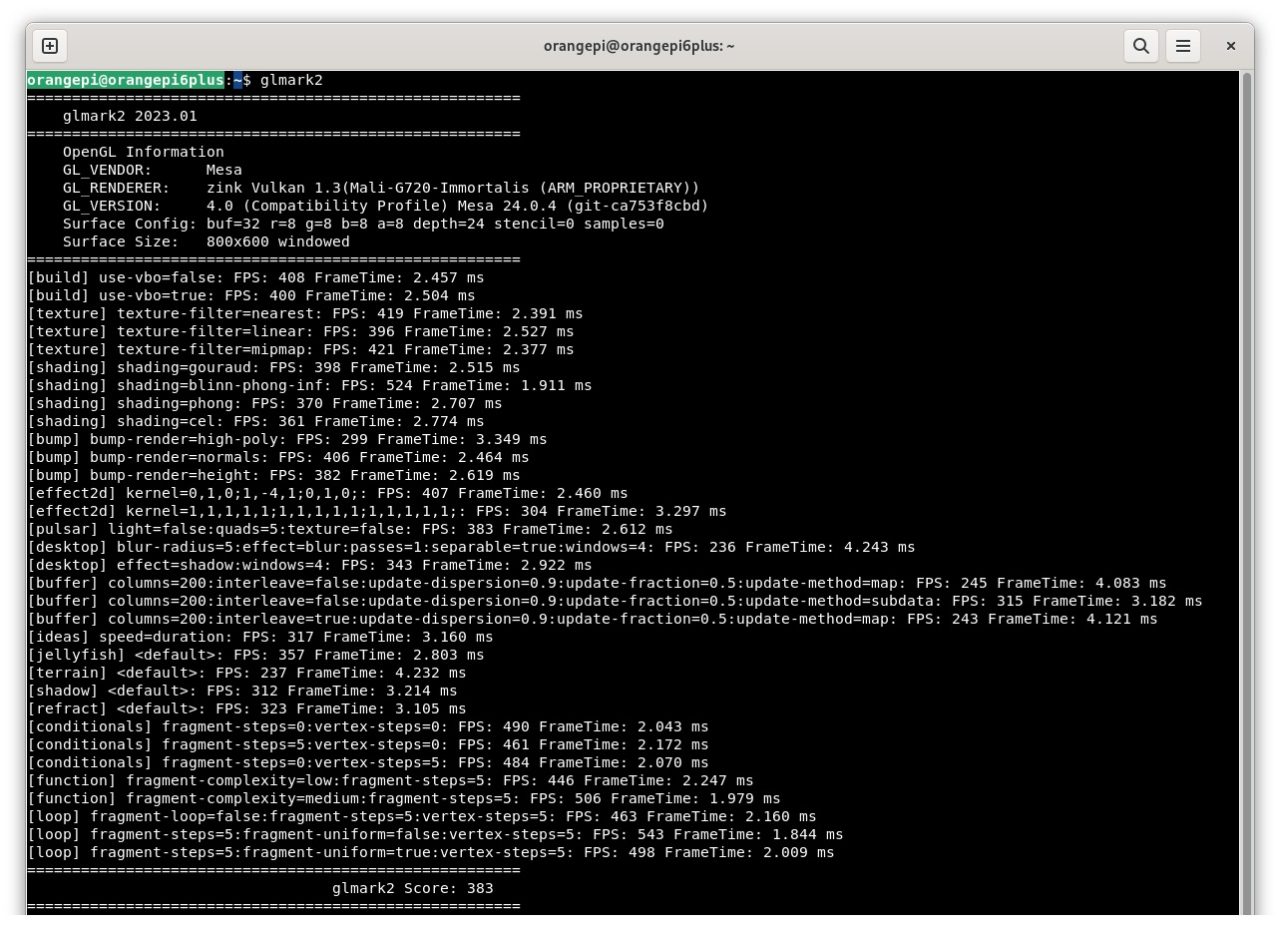
Task: Click the GL_VERSION Mesa 24.0.4 line
Action: coord(385,206)
